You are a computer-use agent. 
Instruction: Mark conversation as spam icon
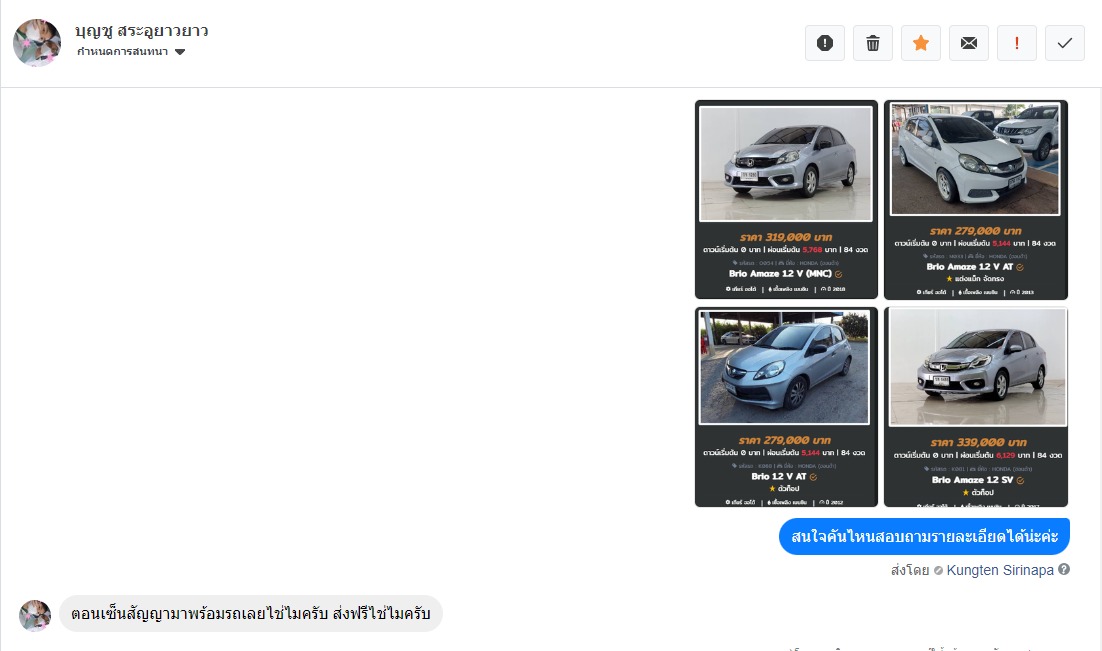824,43
